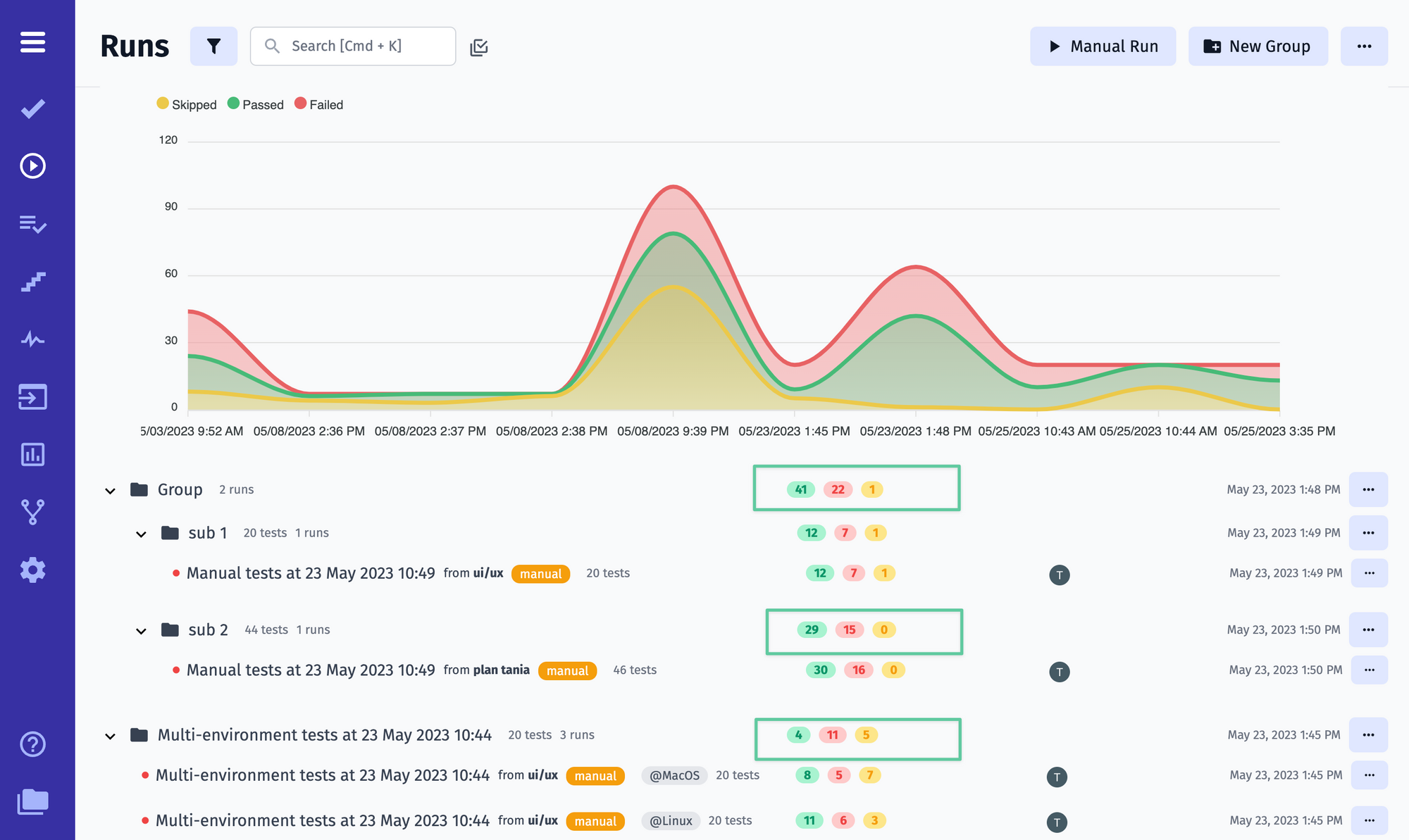Toggle the Failed legend series
Screen dimensions: 1409x840
click(x=319, y=104)
